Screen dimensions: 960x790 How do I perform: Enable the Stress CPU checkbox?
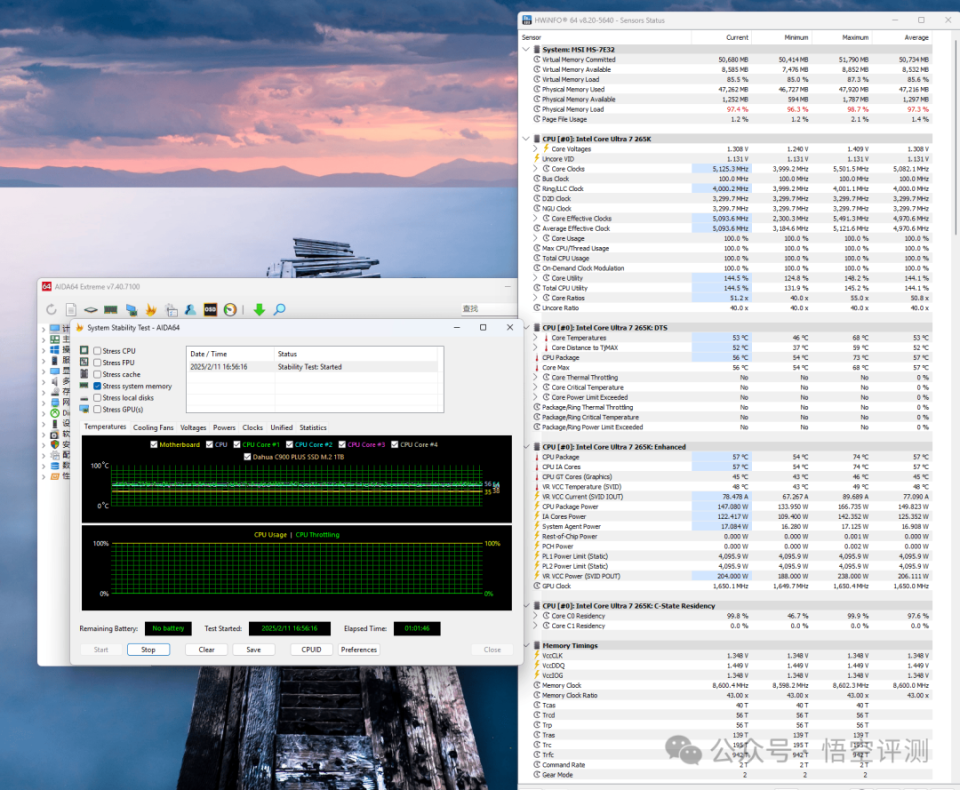[97, 351]
